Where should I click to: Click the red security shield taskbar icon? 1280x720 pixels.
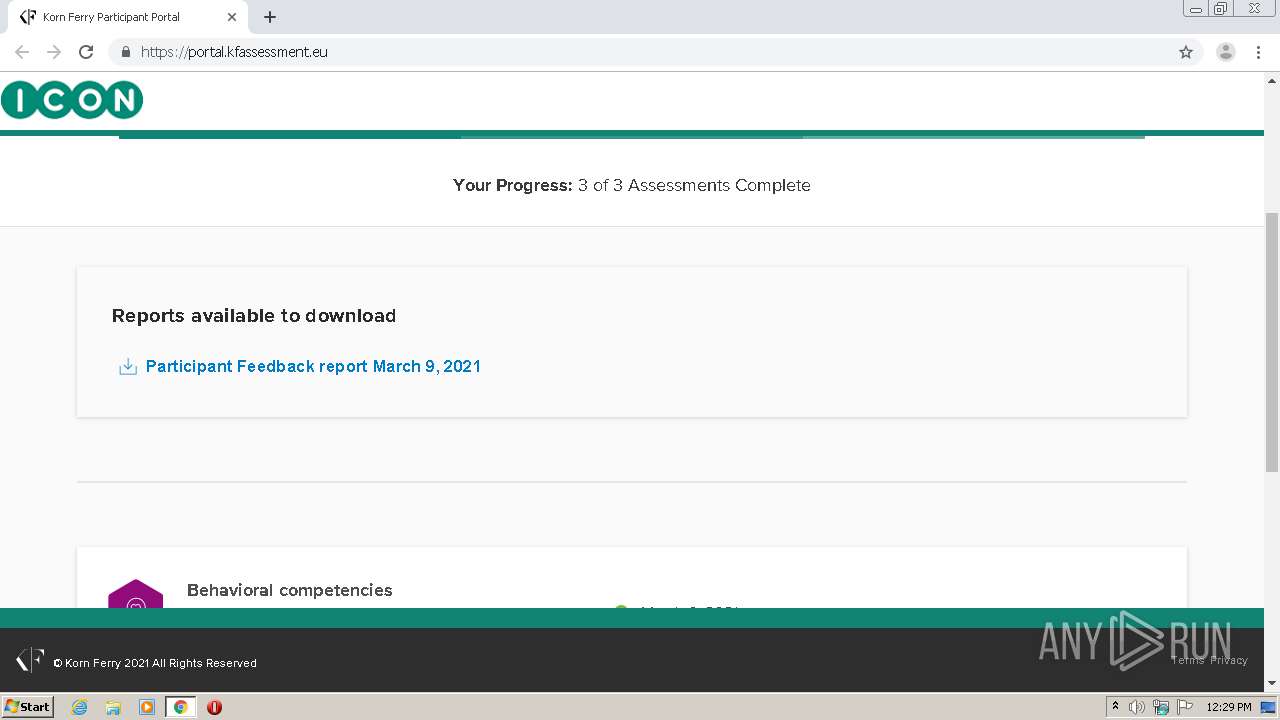[214, 707]
